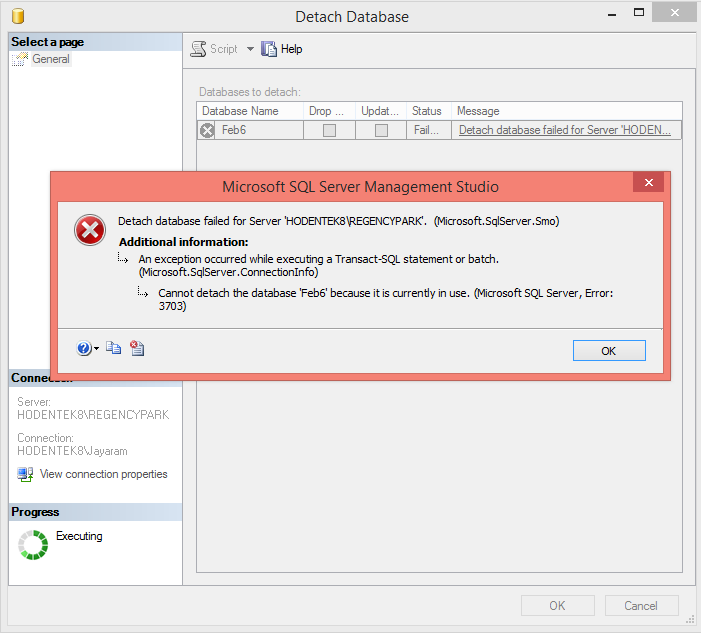Click the connection name HODENTEK8\Jayaram
The width and height of the screenshot is (701, 633).
click(72, 451)
